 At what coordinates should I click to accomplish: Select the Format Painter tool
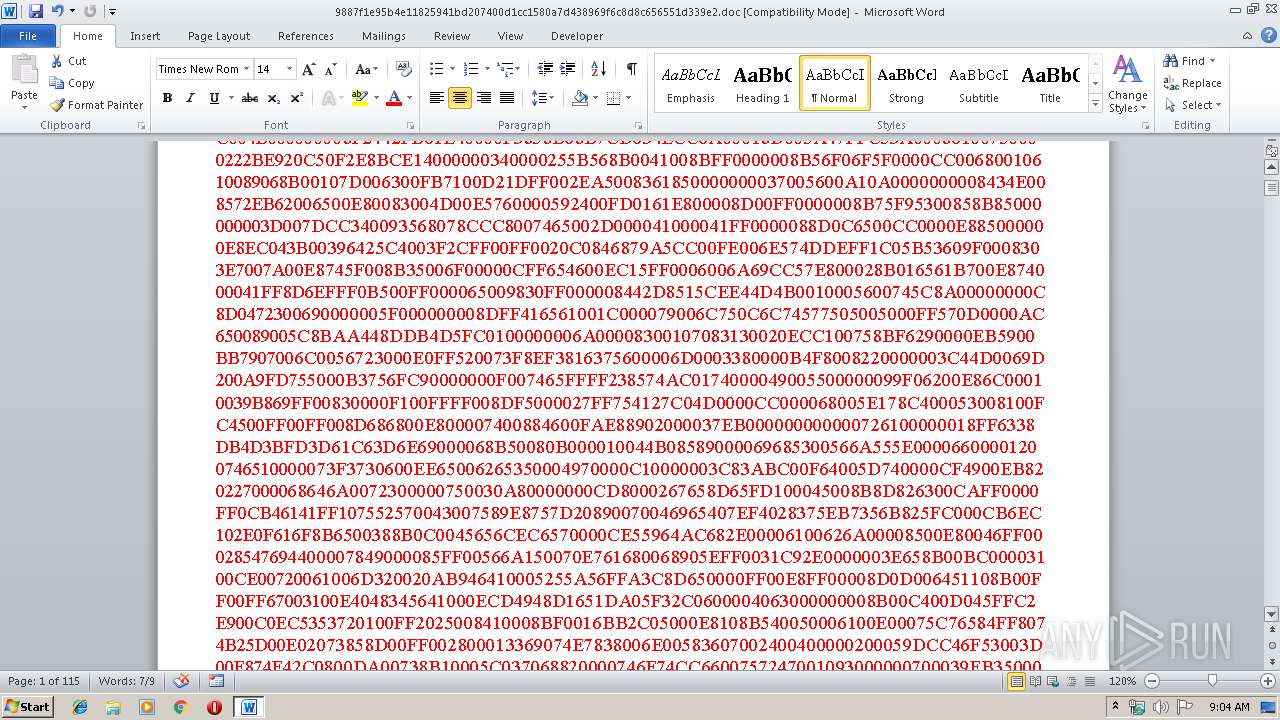96,105
